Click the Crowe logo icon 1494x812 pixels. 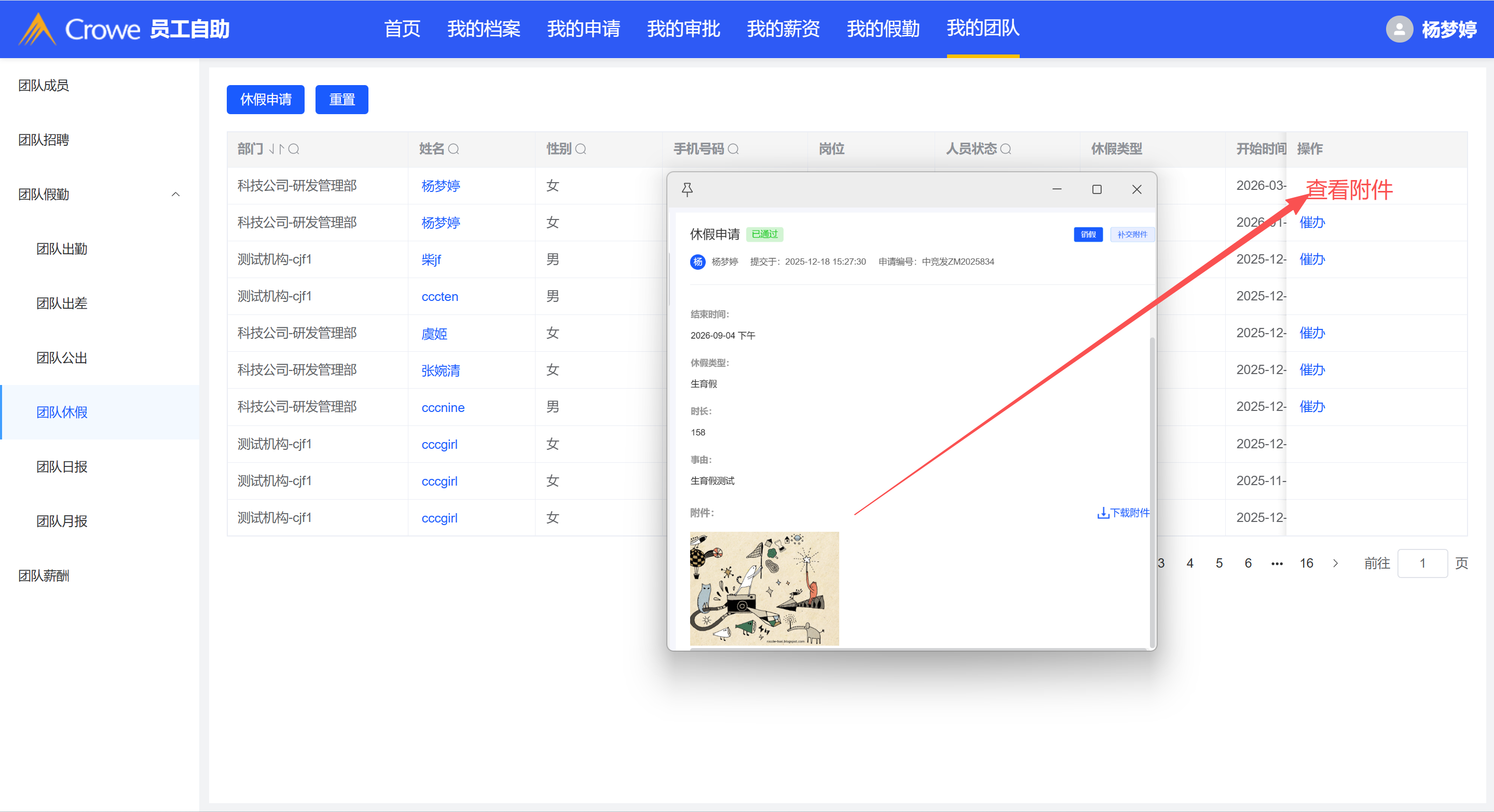(37, 29)
